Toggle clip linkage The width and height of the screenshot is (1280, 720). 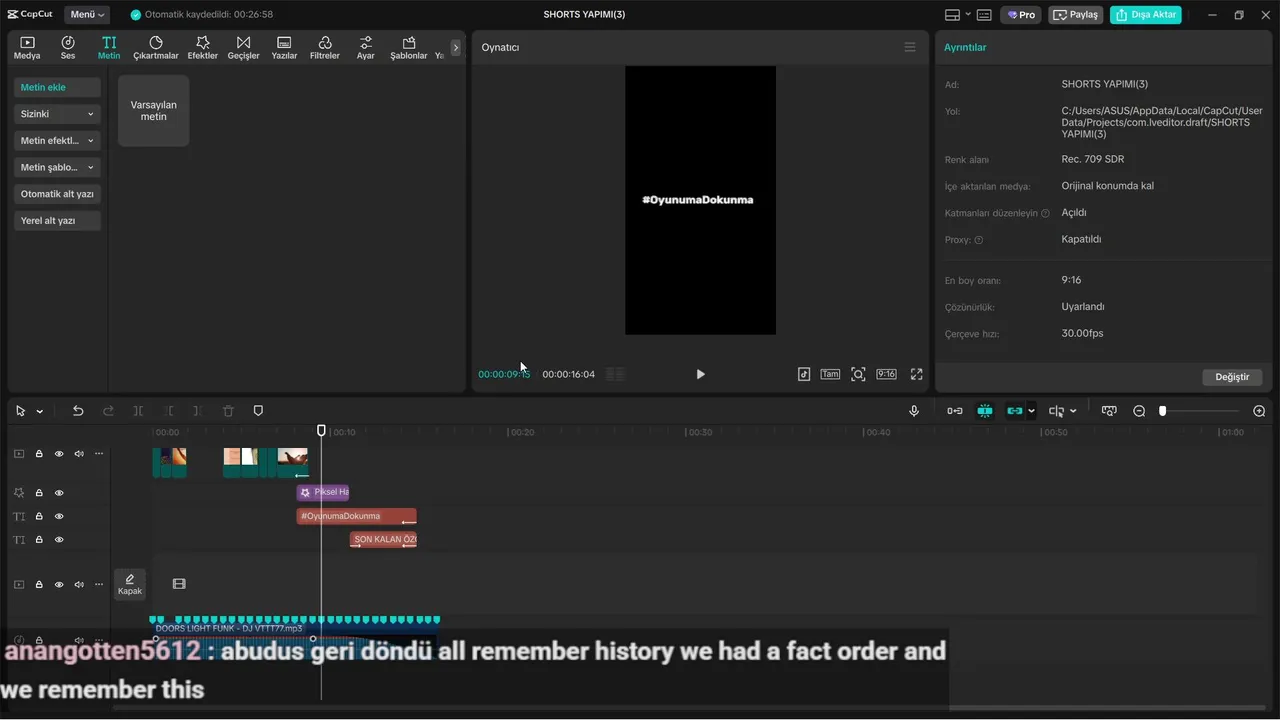[1015, 411]
